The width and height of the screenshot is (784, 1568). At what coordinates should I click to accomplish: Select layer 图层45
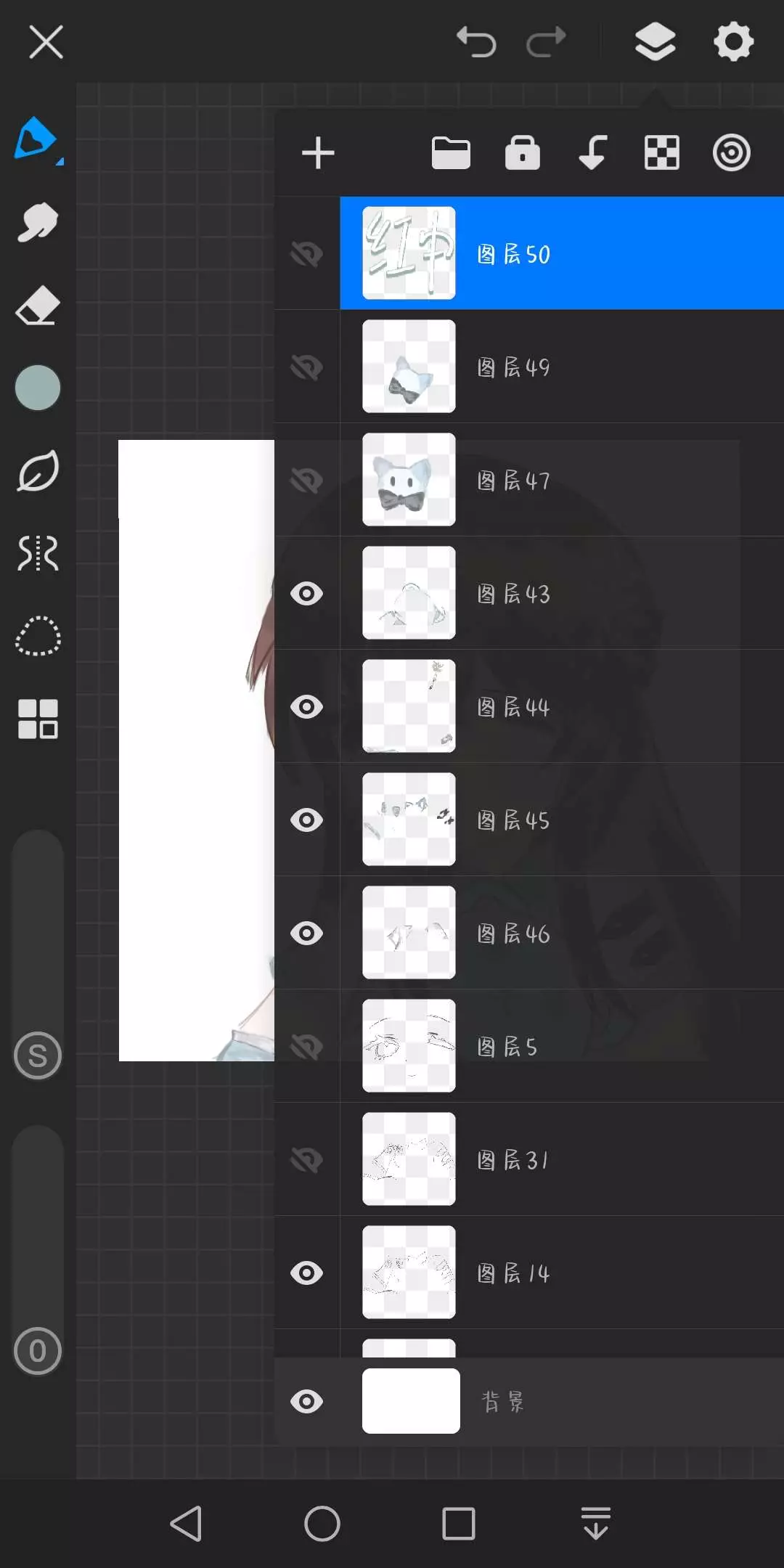[562, 820]
